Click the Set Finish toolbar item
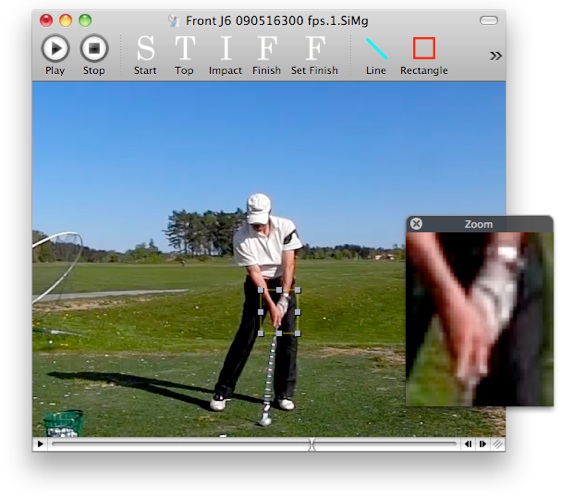The image size is (574, 500). 314,55
